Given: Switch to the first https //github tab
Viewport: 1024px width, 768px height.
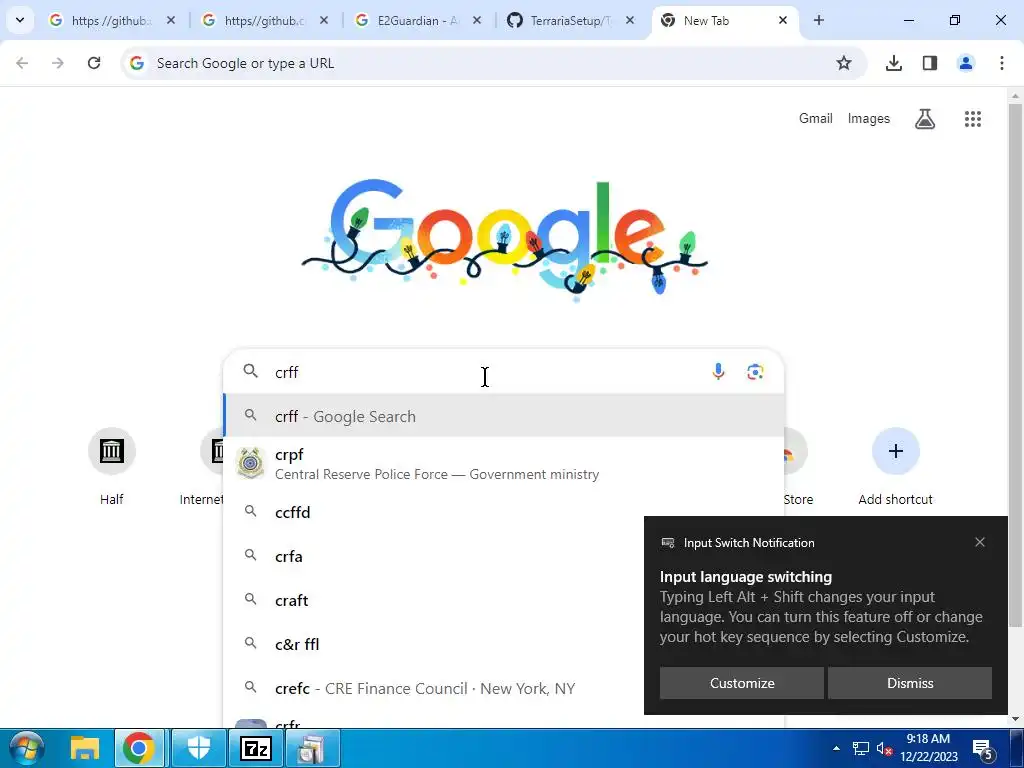Looking at the screenshot, I should (112, 21).
